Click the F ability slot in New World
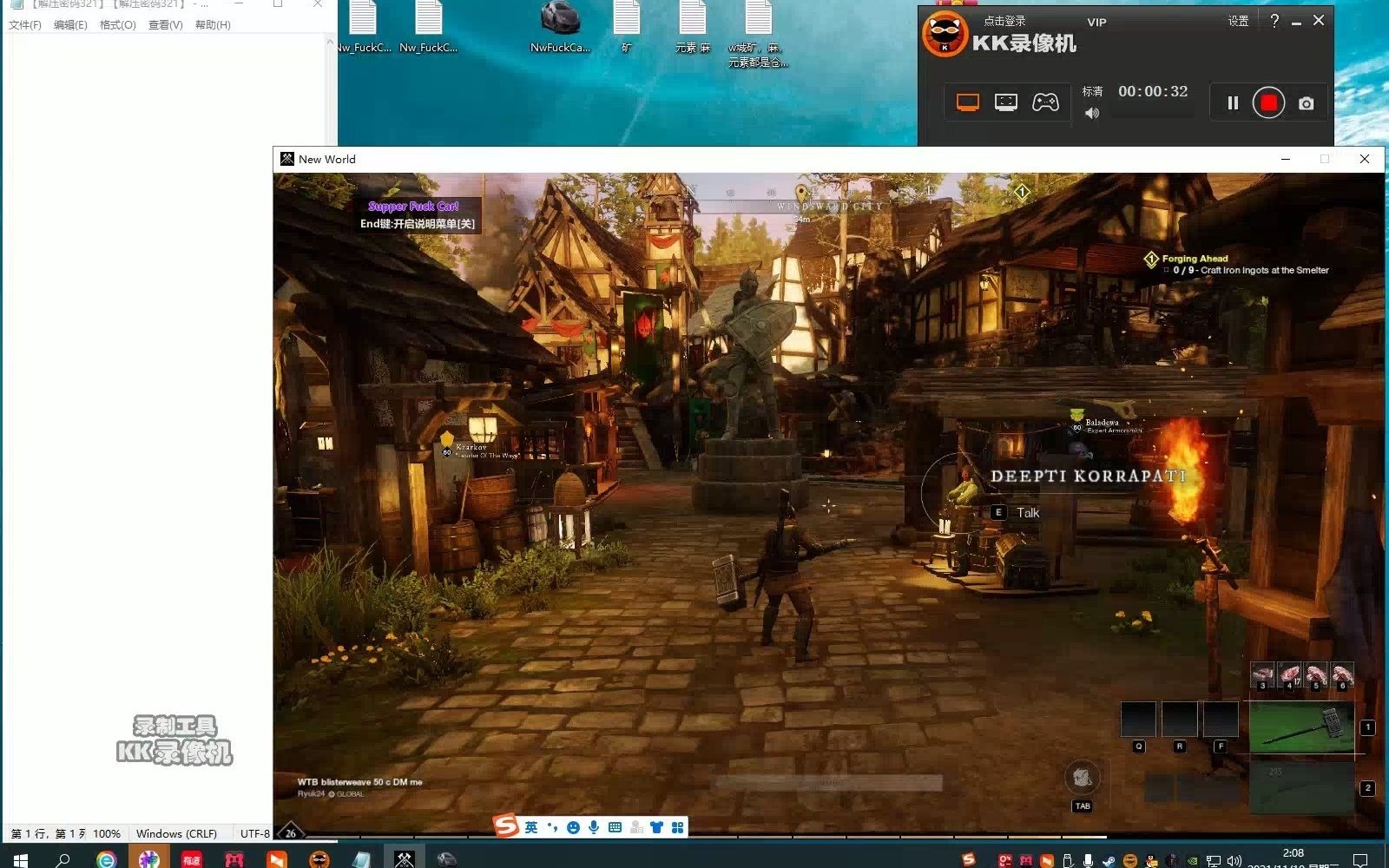 1221,719
